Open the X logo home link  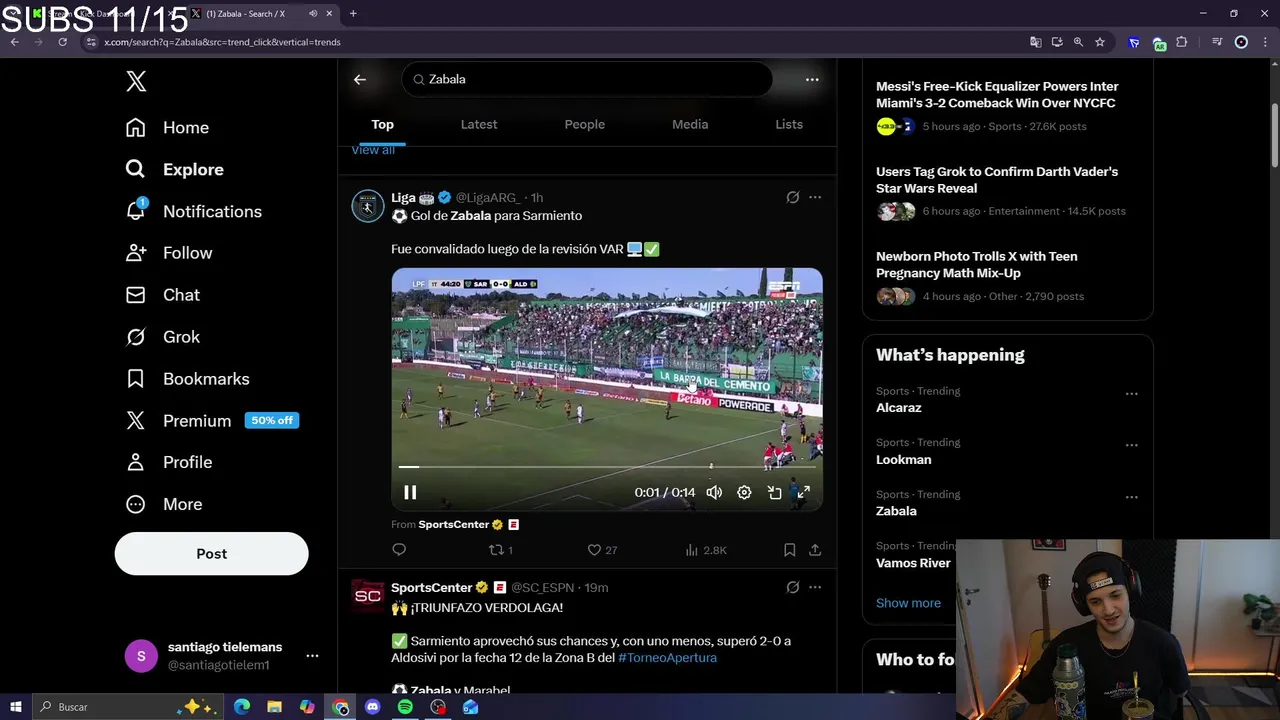point(136,82)
